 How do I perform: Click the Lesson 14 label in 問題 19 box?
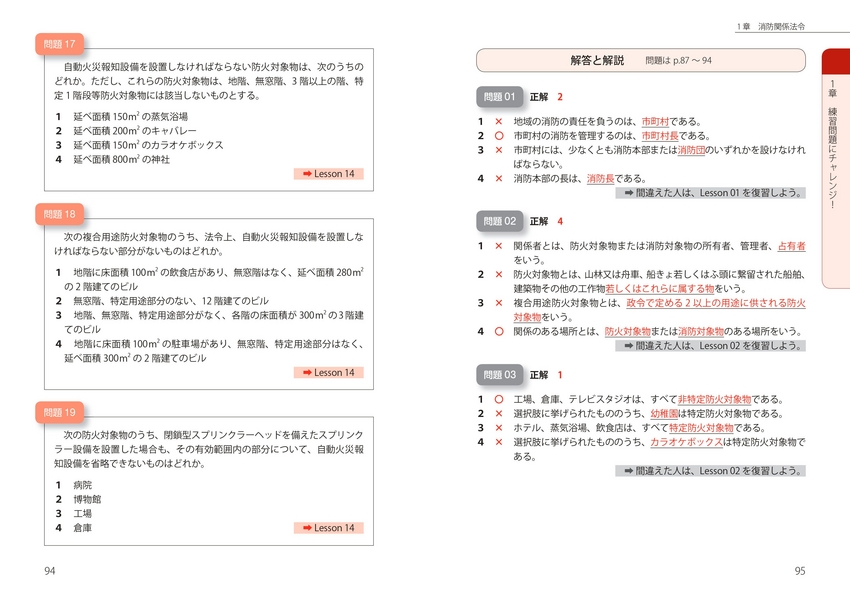(329, 528)
